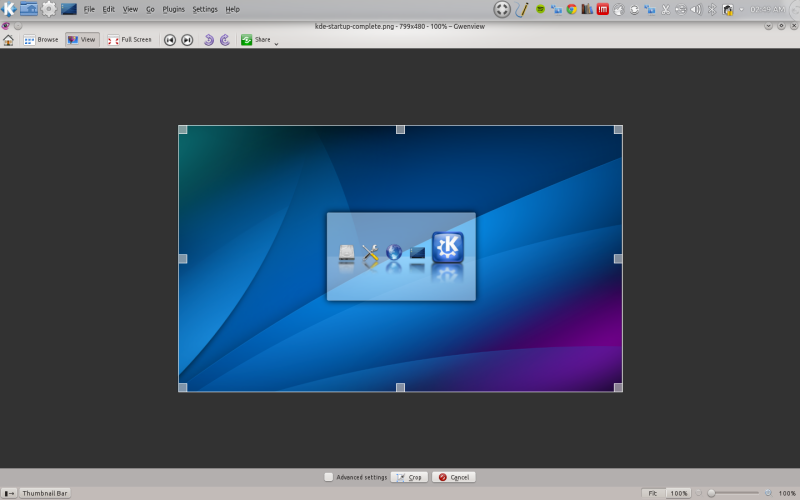Viewport: 800px width, 500px height.
Task: Click the clock in the top panel
Action: (767, 9)
